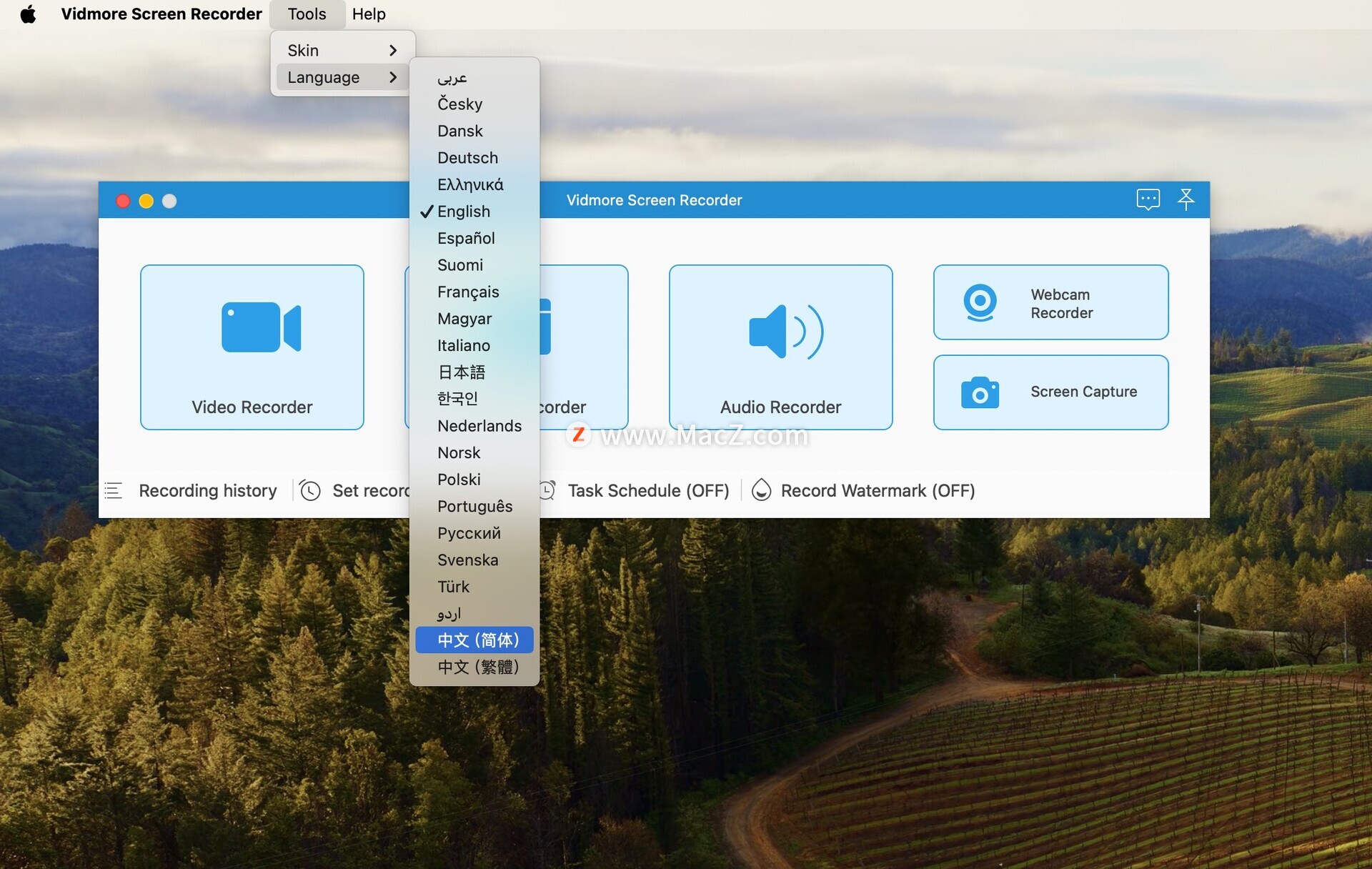The width and height of the screenshot is (1372, 869).
Task: Close the Vidmore window with red button
Action: coord(123,201)
